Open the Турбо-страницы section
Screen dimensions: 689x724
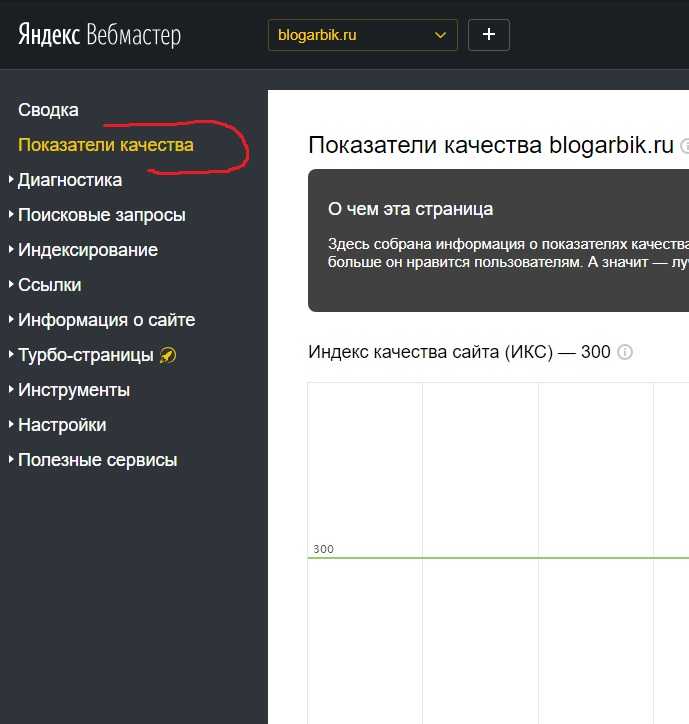pyautogui.click(x=85, y=355)
